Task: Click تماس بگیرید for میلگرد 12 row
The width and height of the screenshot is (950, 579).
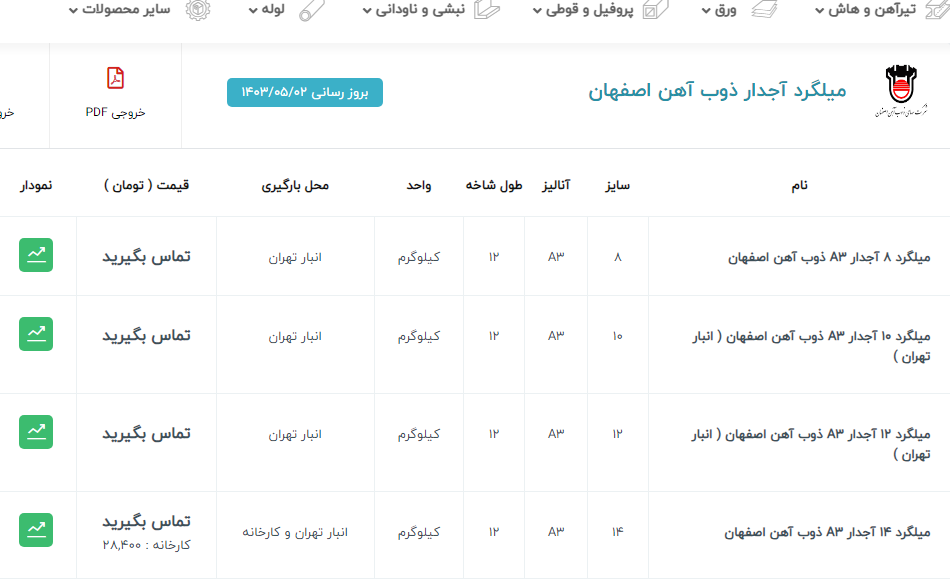Action: click(146, 433)
